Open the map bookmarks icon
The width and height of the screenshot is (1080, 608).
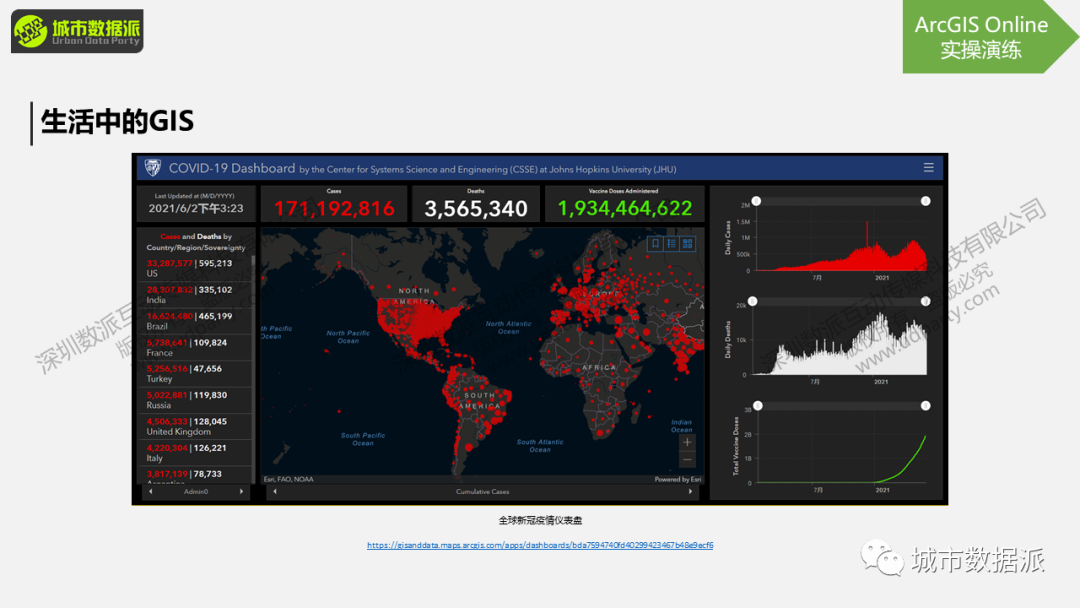click(x=655, y=244)
